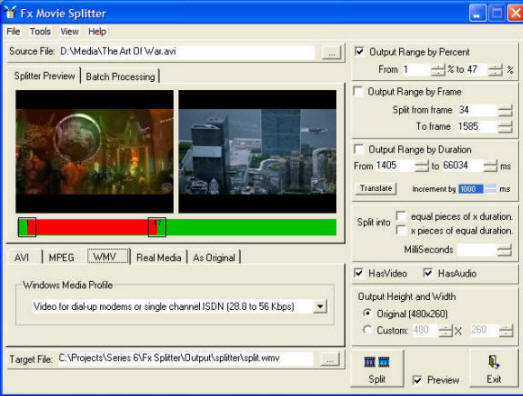The width and height of the screenshot is (523, 396).
Task: Switch to the Batch Processing tab
Action: 120,77
